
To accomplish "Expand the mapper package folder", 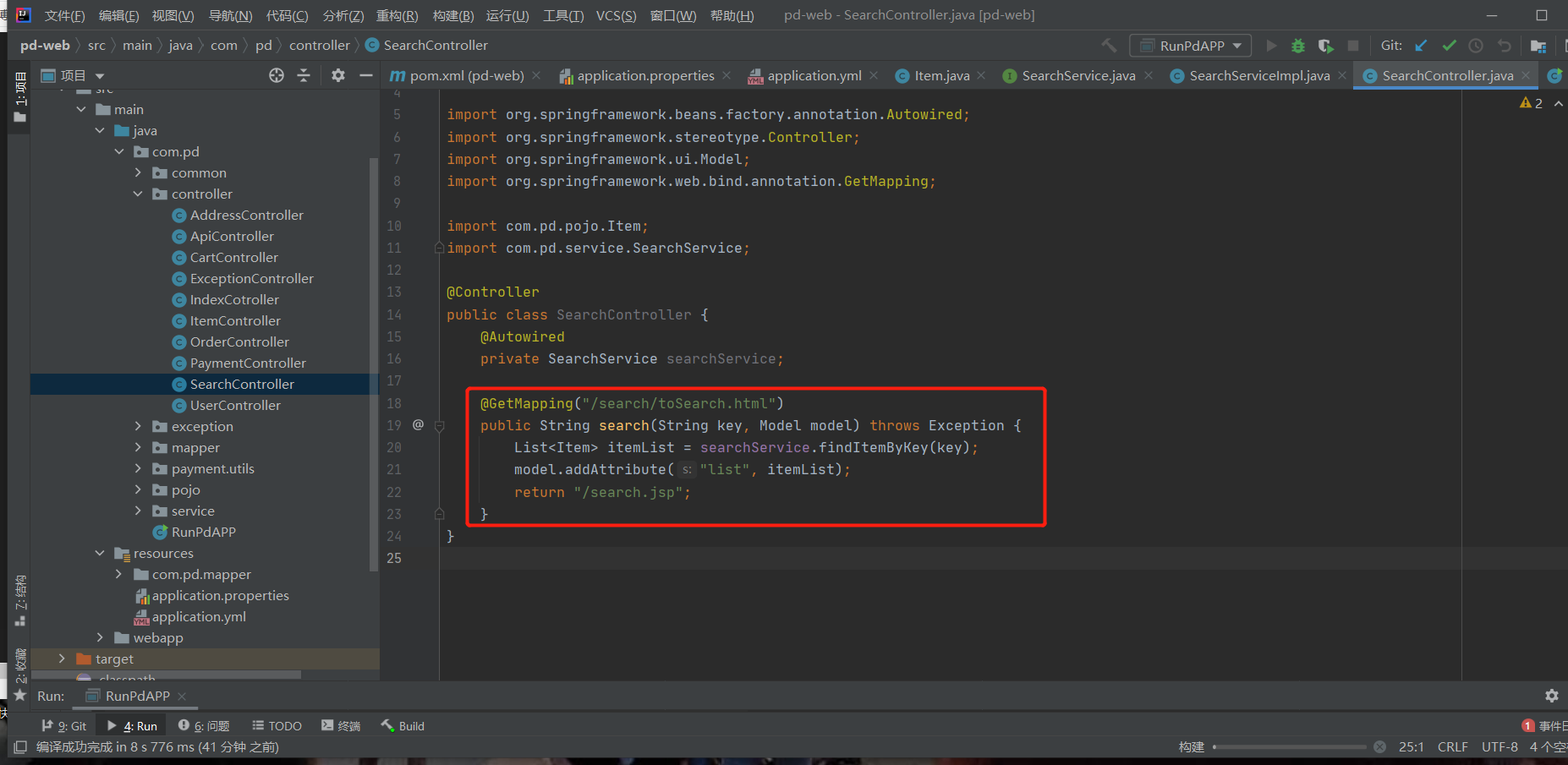I will 138,447.
